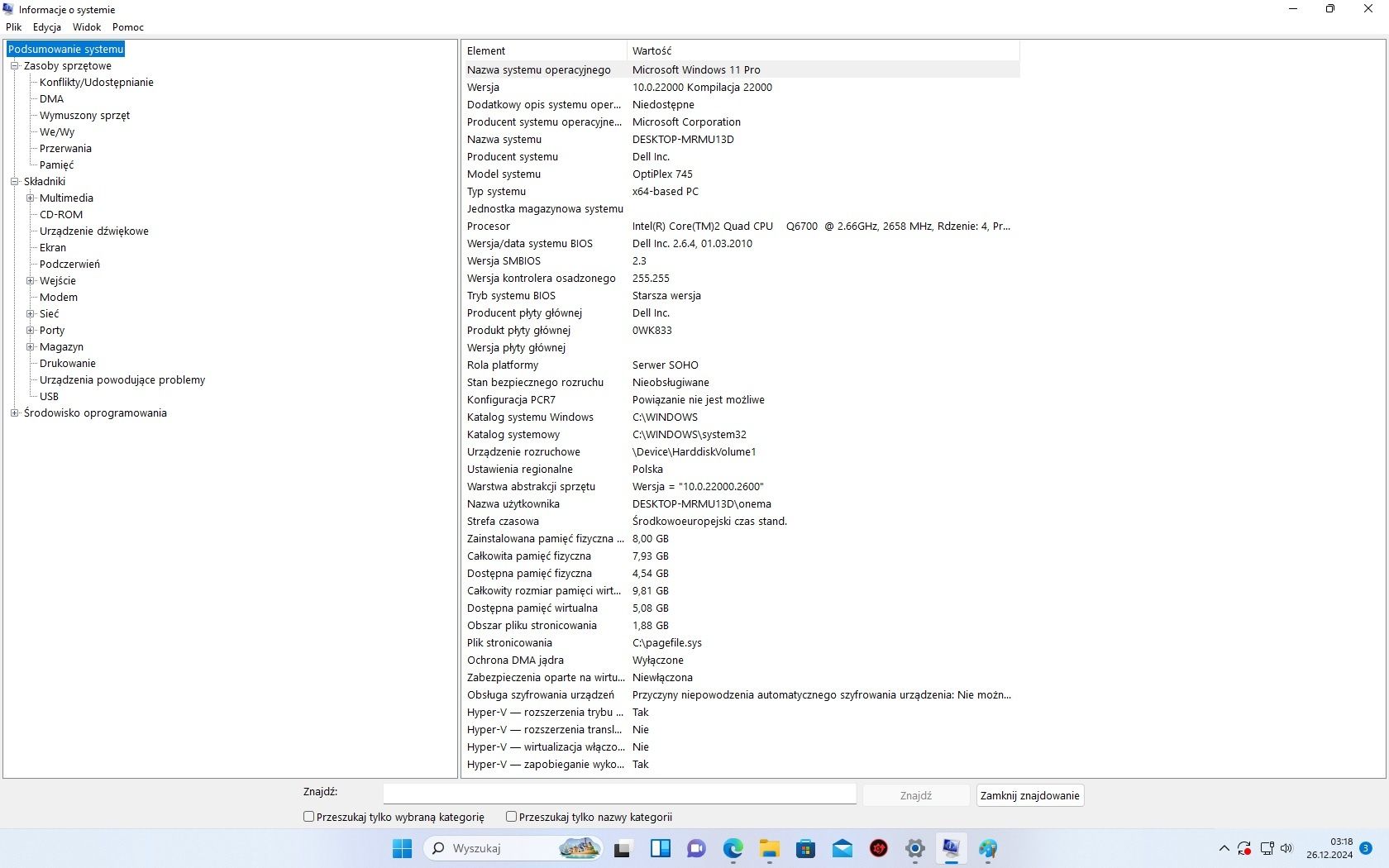Select Konflikty/Udostępnianie tree item
Screen dimensions: 1389x868
96,82
